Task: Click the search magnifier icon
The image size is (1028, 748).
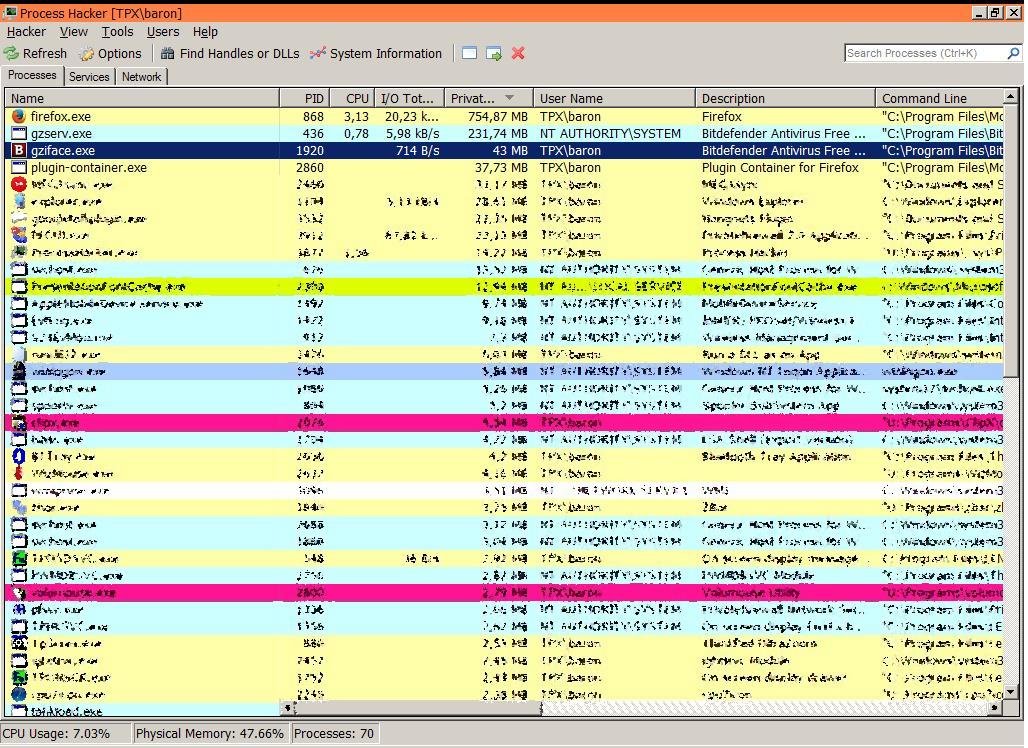Action: tap(1012, 54)
